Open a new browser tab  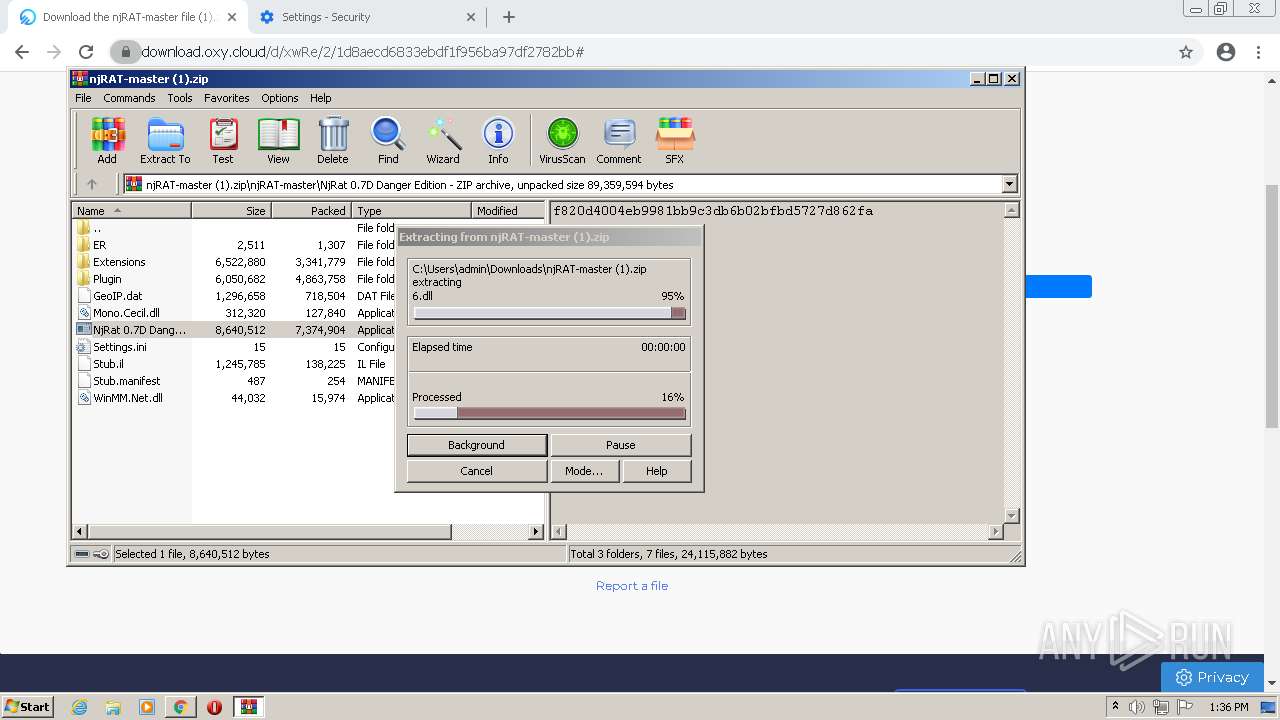(x=509, y=17)
